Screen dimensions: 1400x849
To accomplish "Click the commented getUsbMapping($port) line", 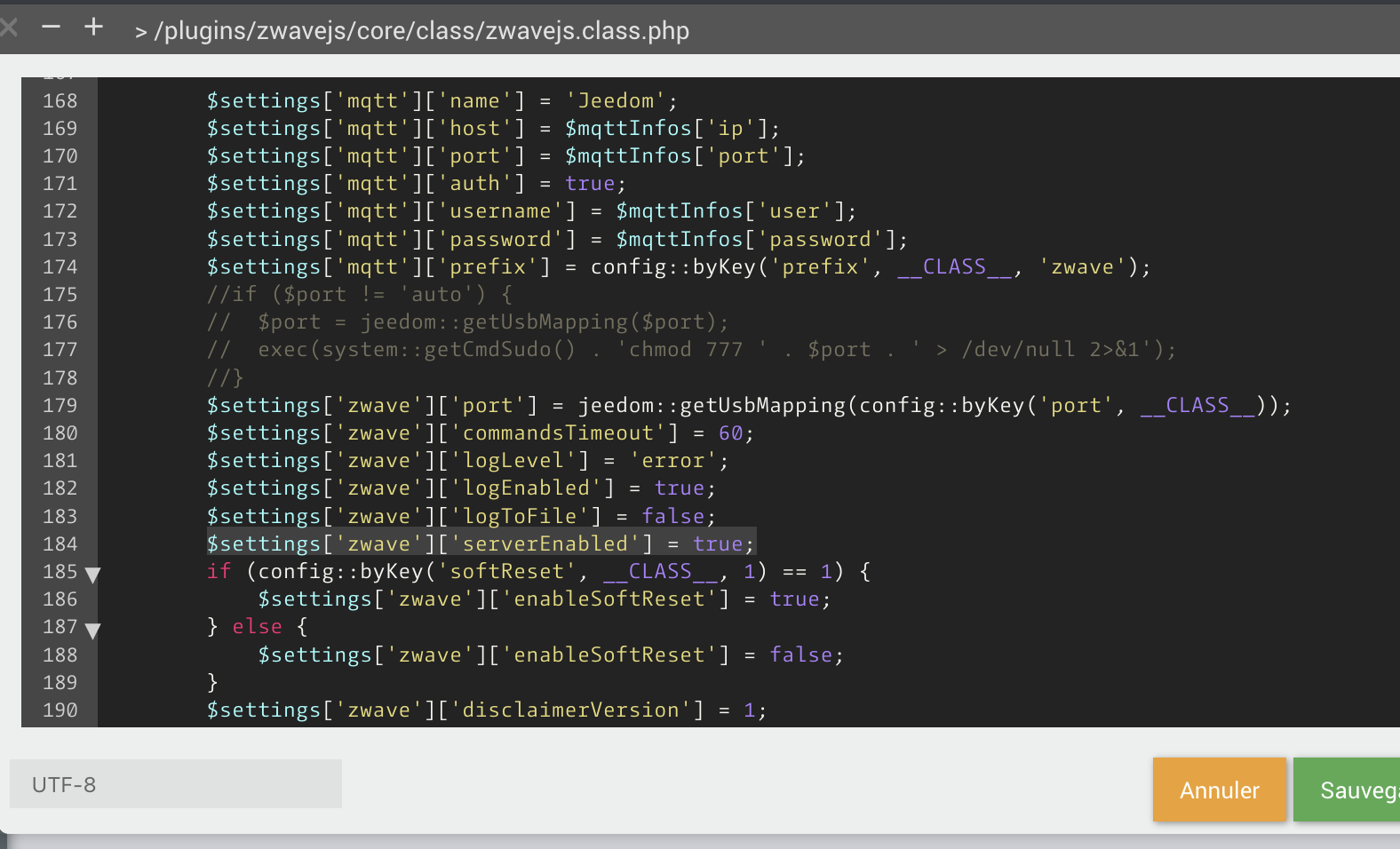I will click(468, 322).
